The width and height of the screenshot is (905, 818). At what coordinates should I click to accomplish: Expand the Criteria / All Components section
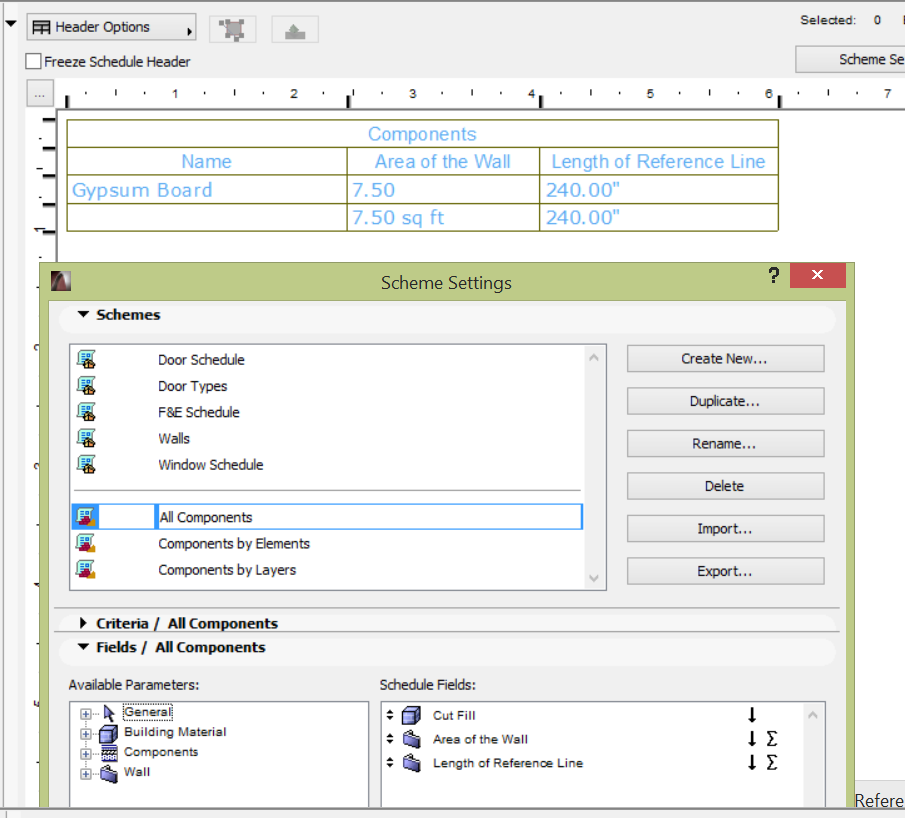83,623
